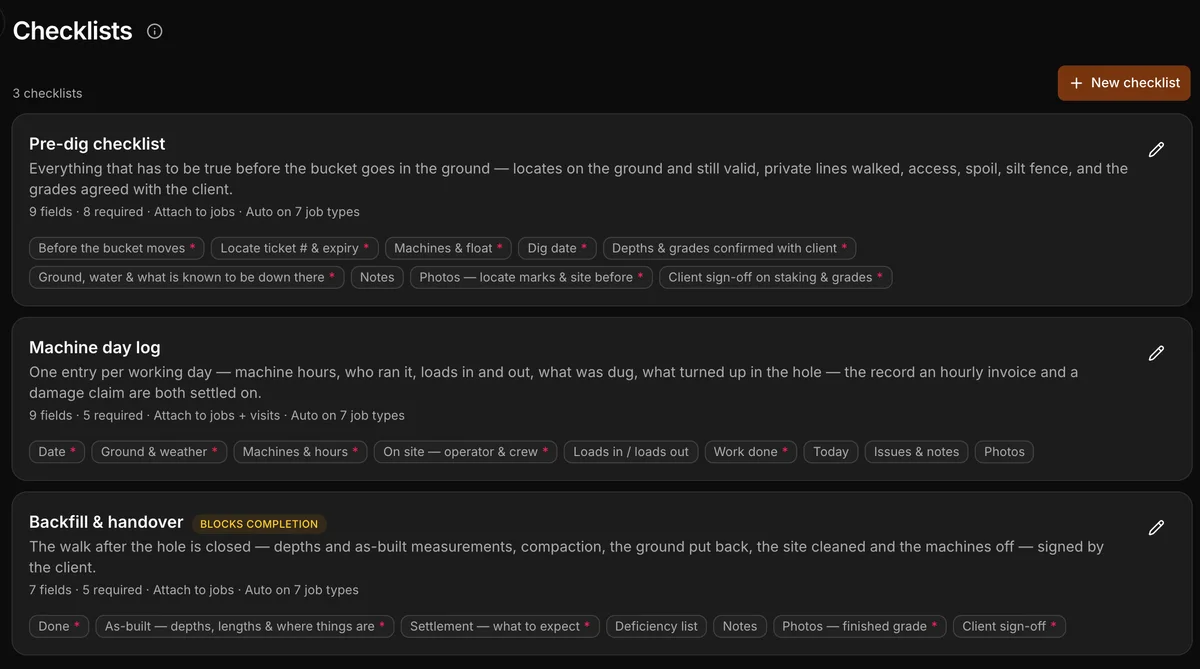Open the Pre-dig checklist title
This screenshot has height=669, width=1200.
click(97, 144)
